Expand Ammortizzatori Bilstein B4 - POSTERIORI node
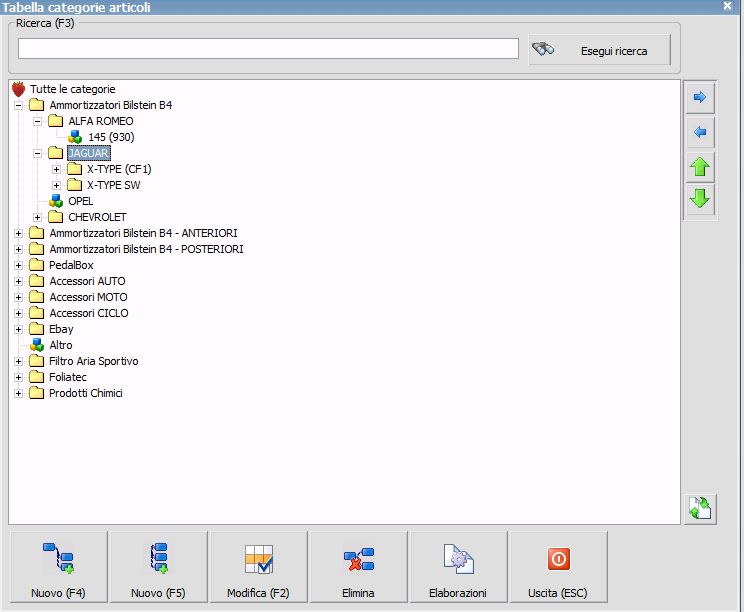The width and height of the screenshot is (744, 612). pos(19,250)
